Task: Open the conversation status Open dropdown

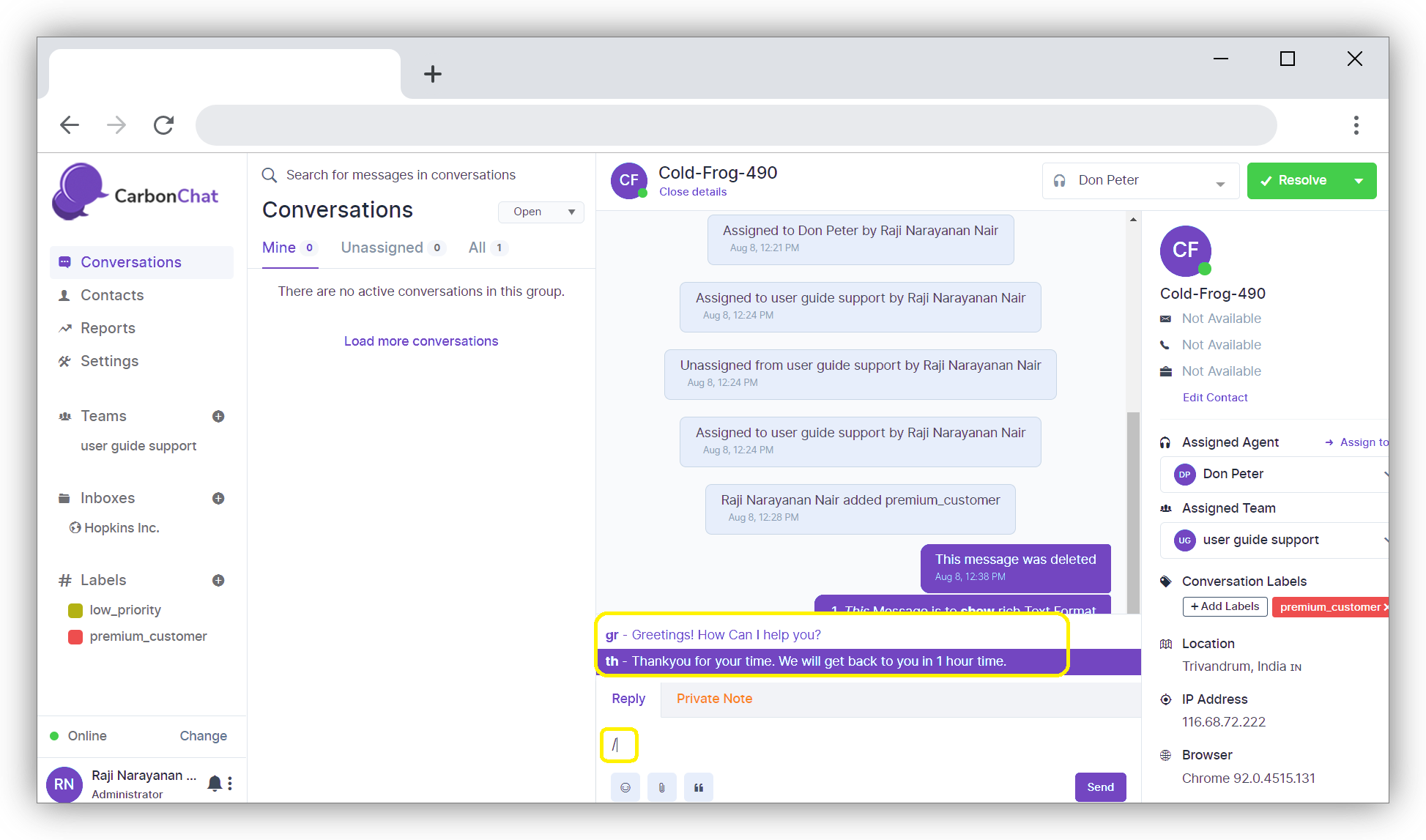Action: (x=541, y=212)
